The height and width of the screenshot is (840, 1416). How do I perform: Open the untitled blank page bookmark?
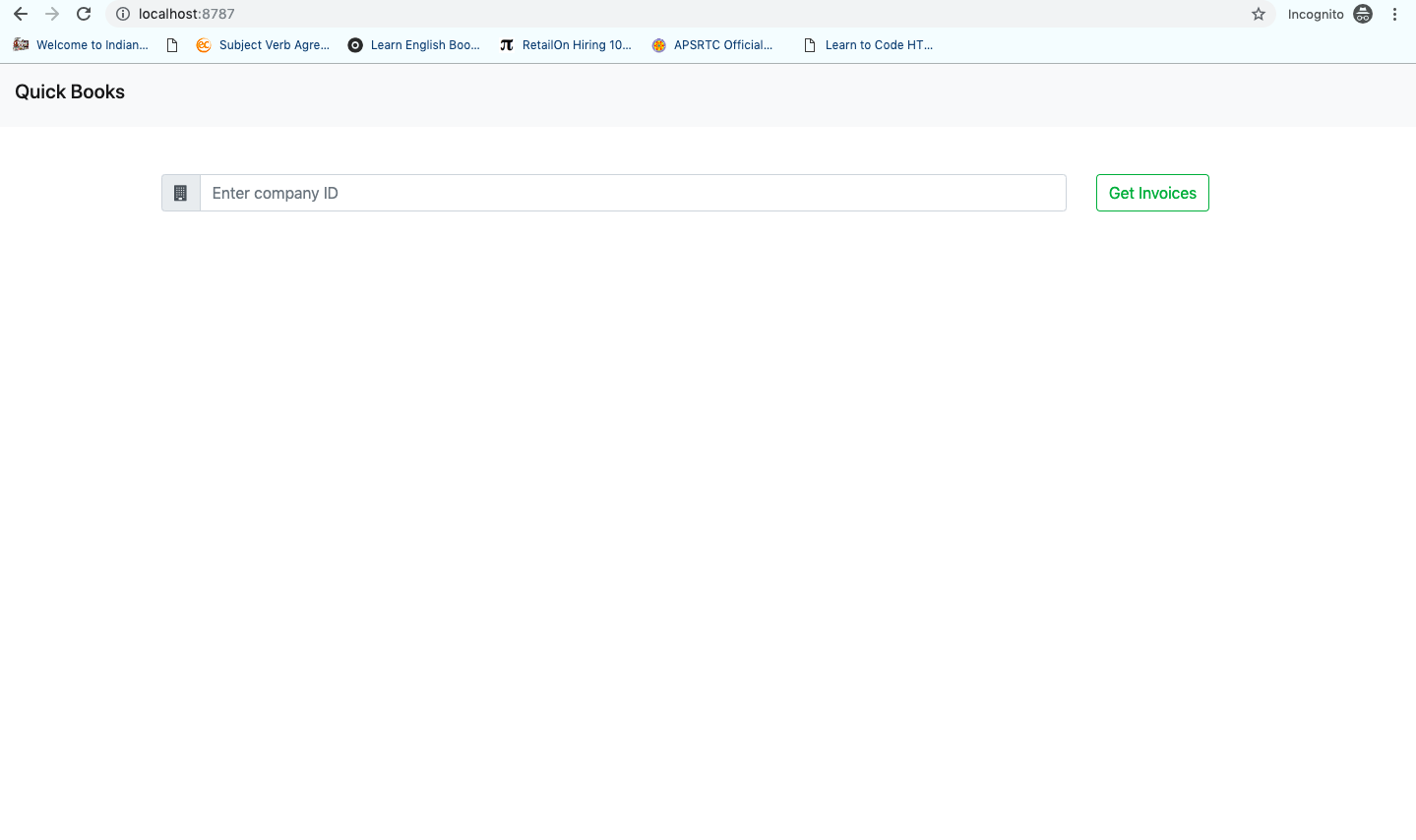pos(172,44)
